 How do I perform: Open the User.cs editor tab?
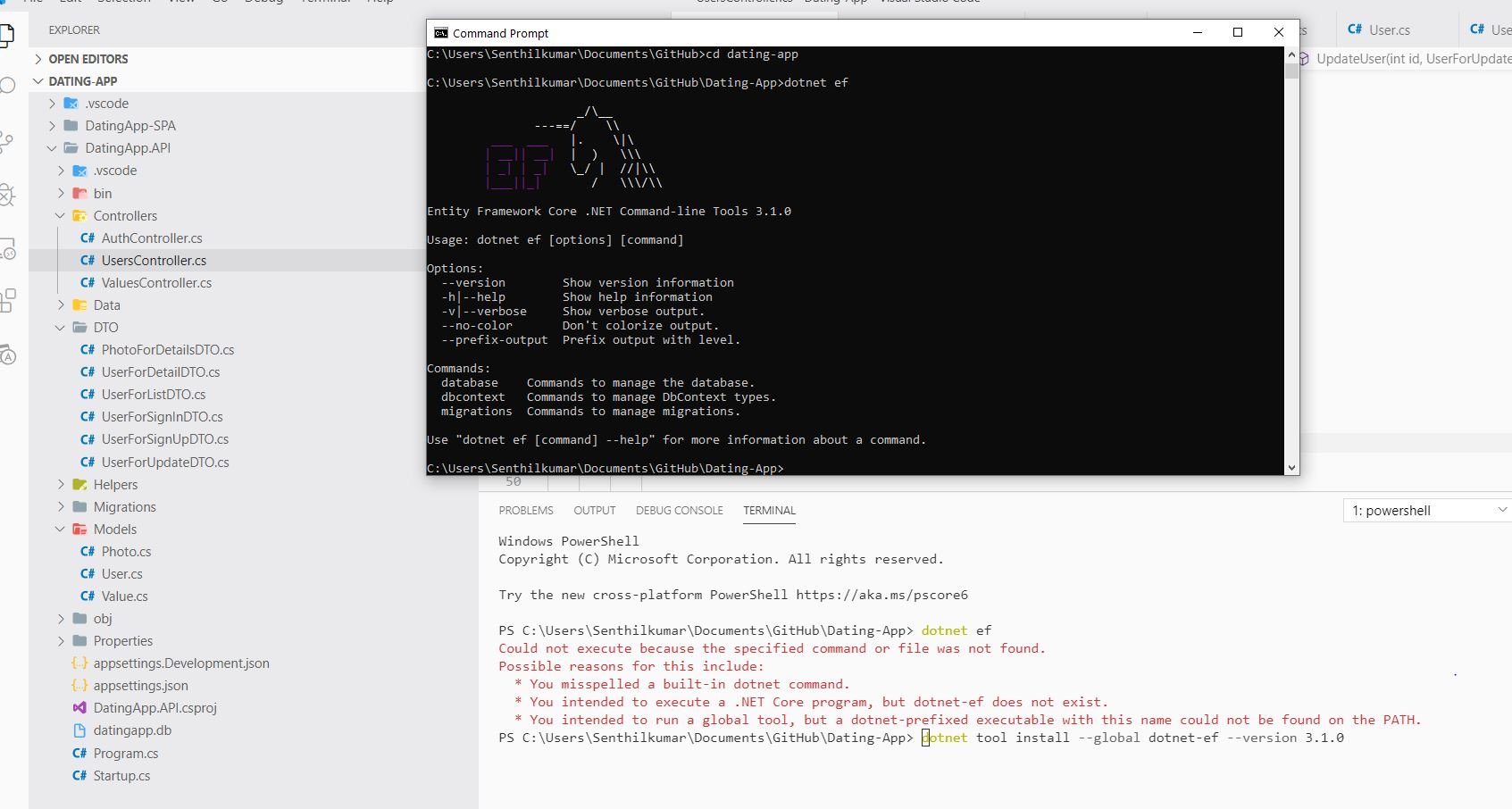coord(1389,30)
